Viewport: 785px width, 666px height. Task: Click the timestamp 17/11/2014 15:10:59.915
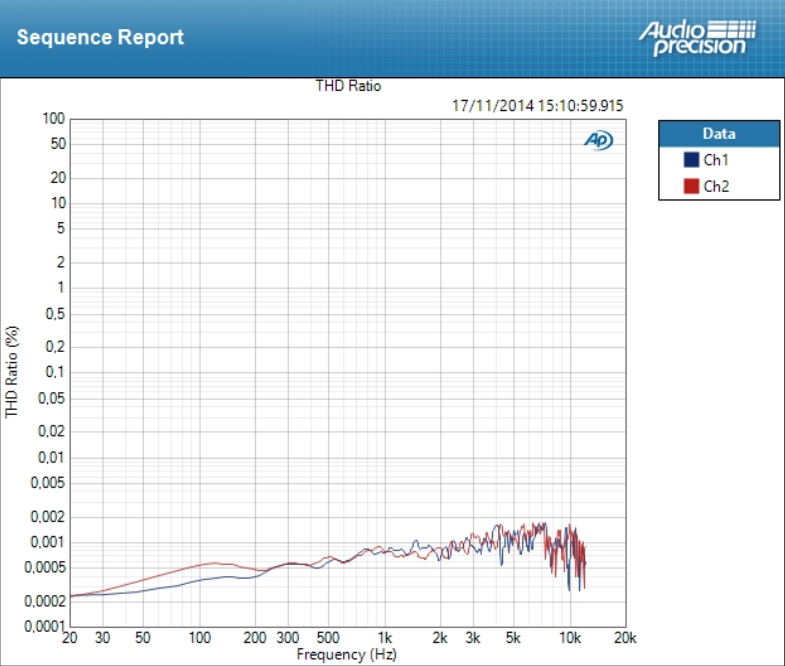538,106
